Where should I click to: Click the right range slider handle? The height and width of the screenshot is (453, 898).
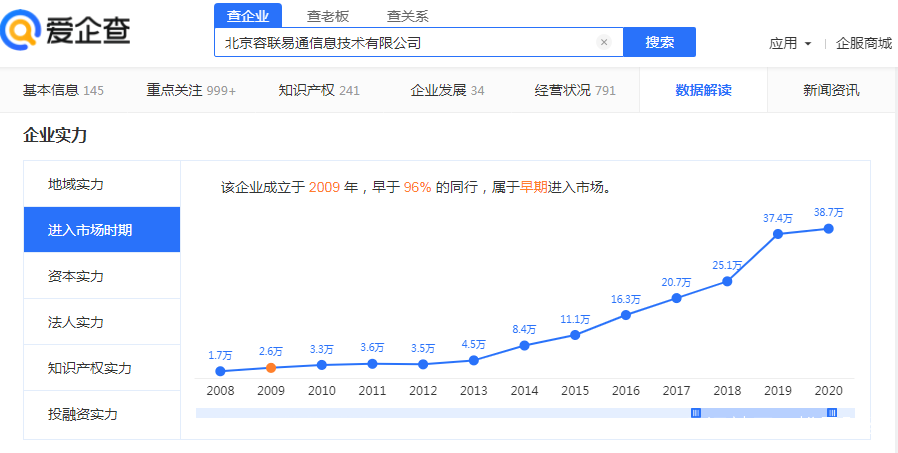pos(832,413)
